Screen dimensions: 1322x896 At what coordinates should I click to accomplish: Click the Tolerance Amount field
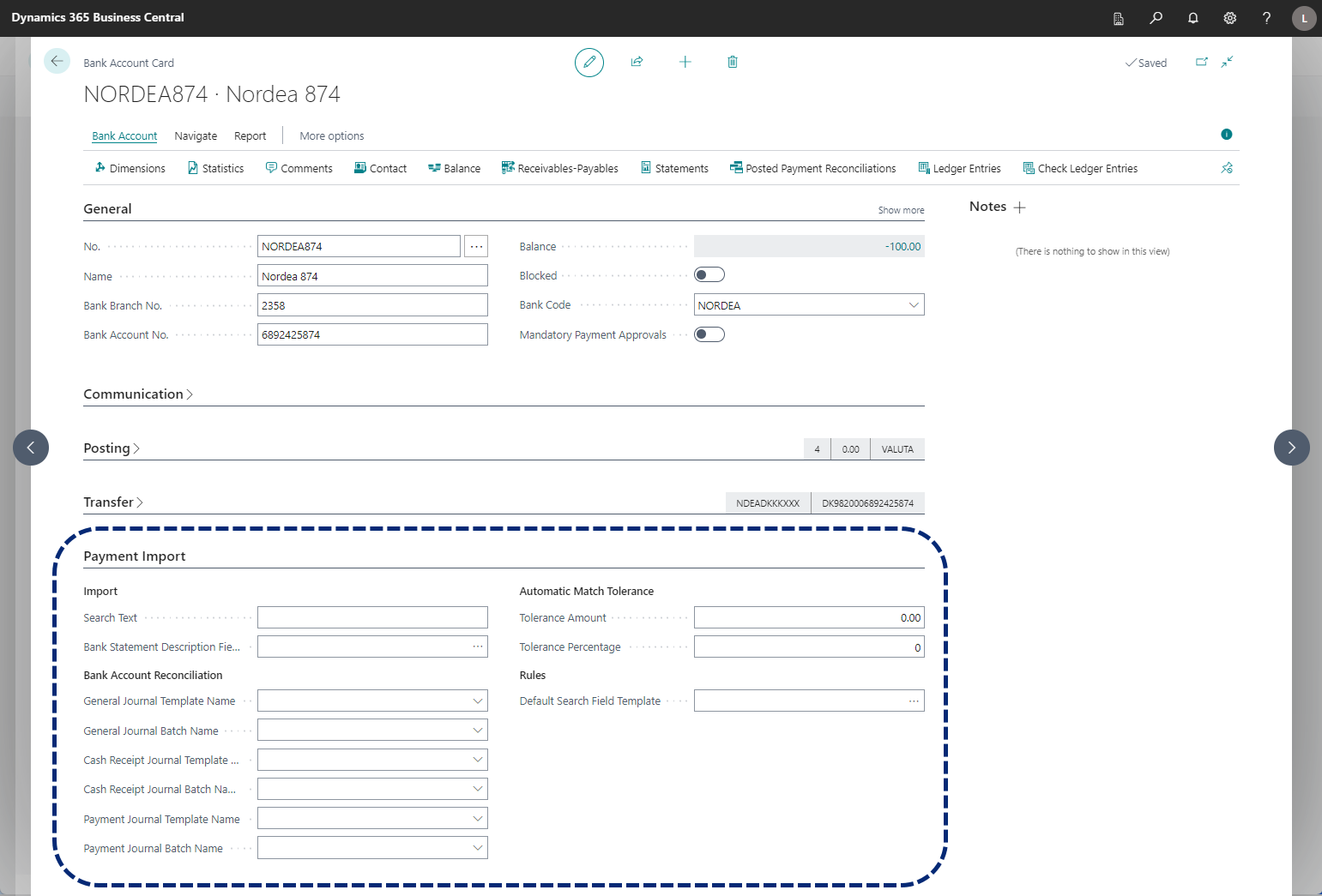click(x=809, y=617)
